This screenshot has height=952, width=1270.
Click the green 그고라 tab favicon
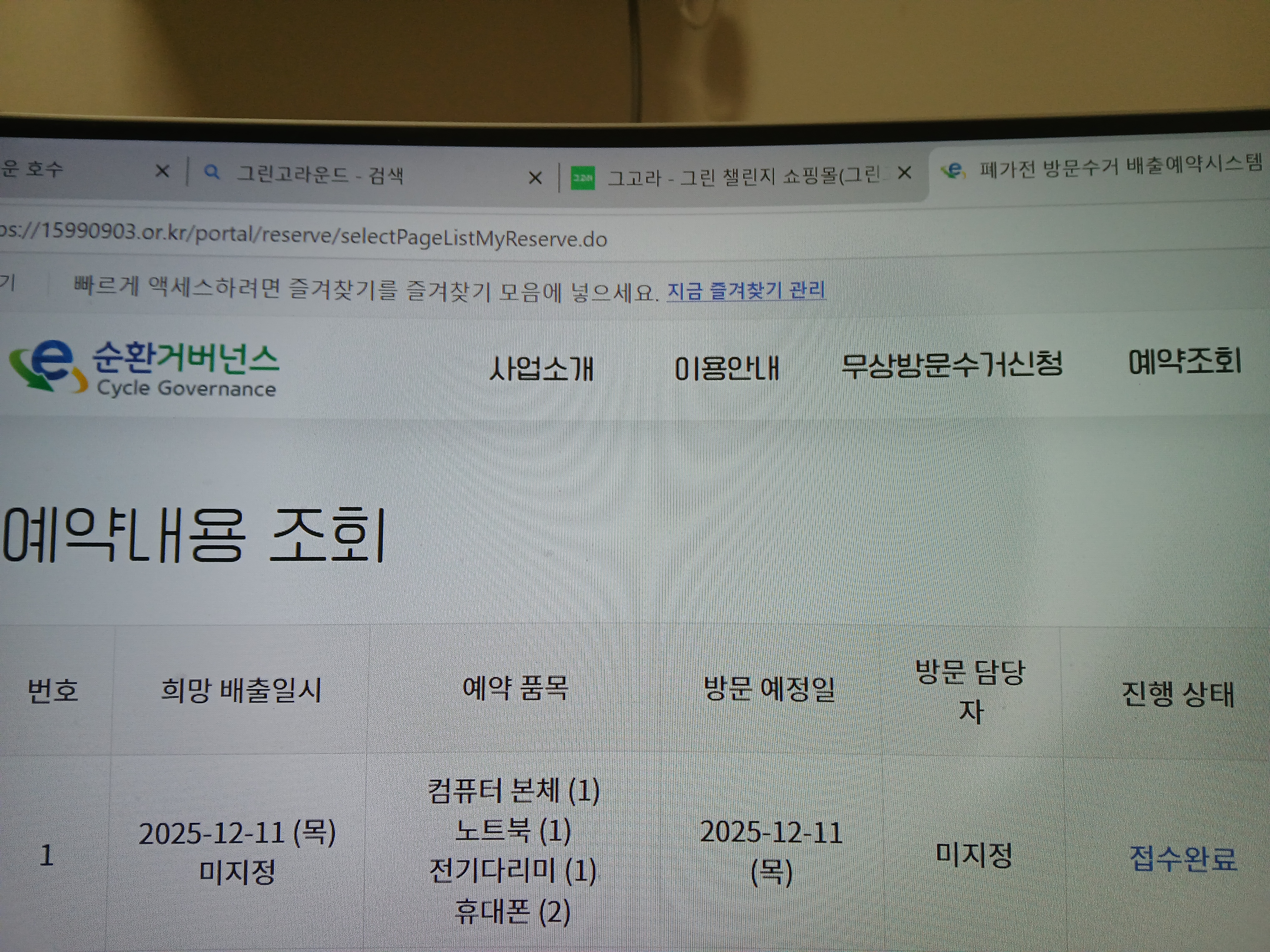[x=583, y=178]
